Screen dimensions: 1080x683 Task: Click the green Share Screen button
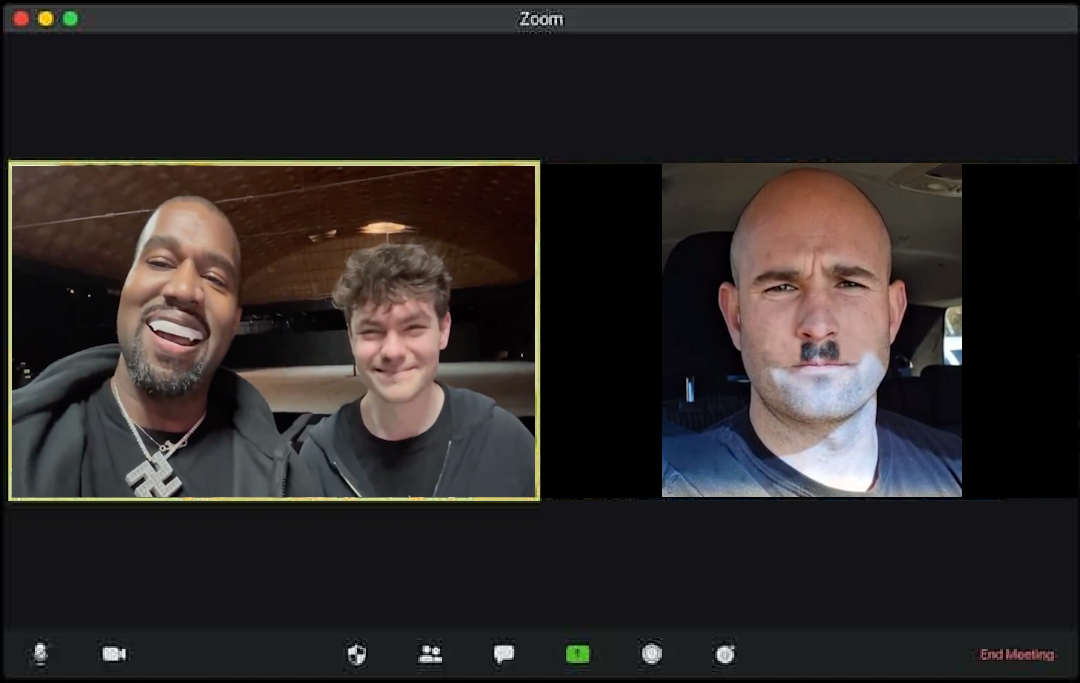[x=577, y=653]
